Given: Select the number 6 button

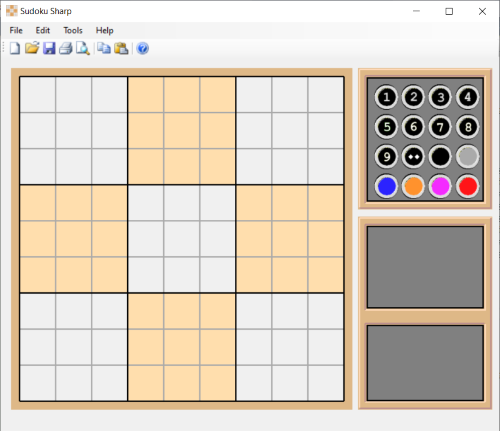Looking at the screenshot, I should 413,127.
